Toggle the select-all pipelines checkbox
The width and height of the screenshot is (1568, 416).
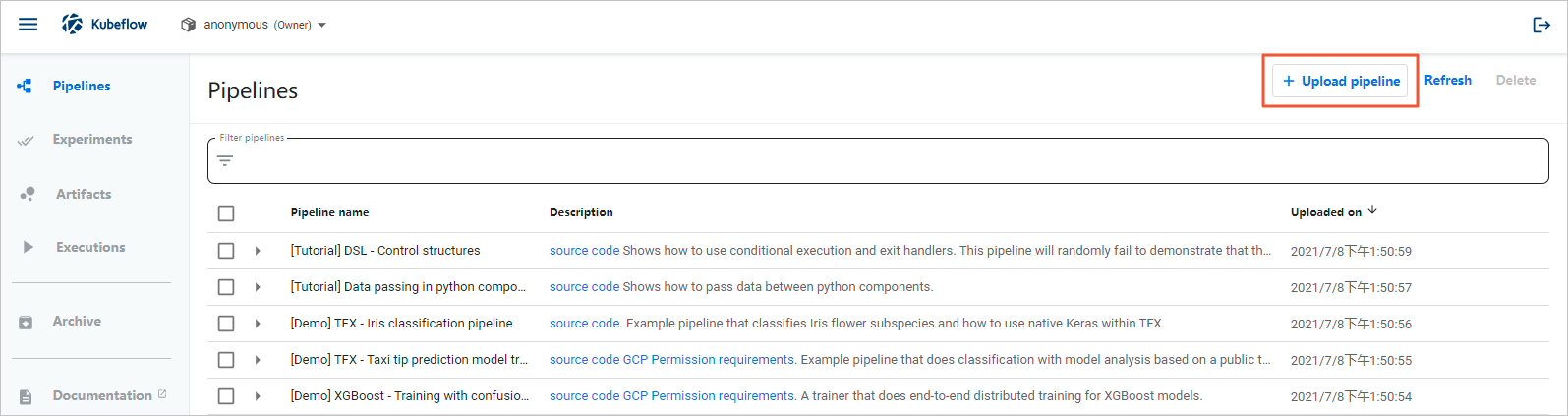tap(226, 213)
